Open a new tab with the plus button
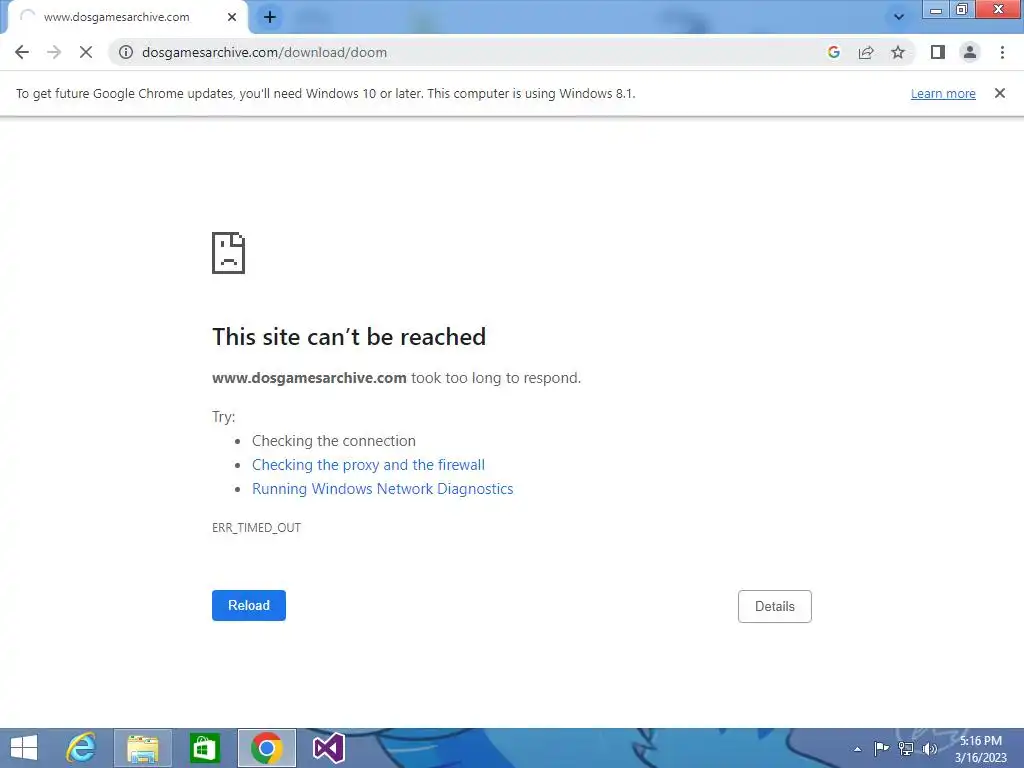Viewport: 1024px width, 768px height. click(x=270, y=17)
